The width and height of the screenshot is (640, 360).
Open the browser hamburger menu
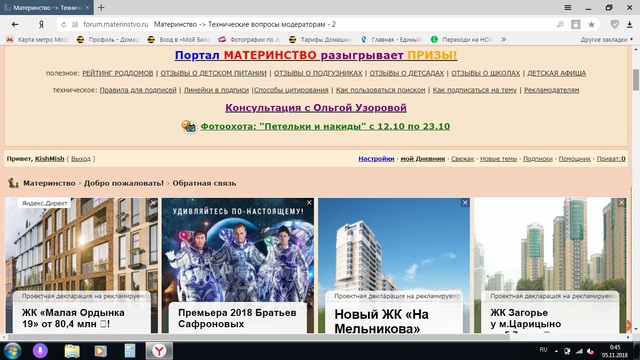point(567,7)
